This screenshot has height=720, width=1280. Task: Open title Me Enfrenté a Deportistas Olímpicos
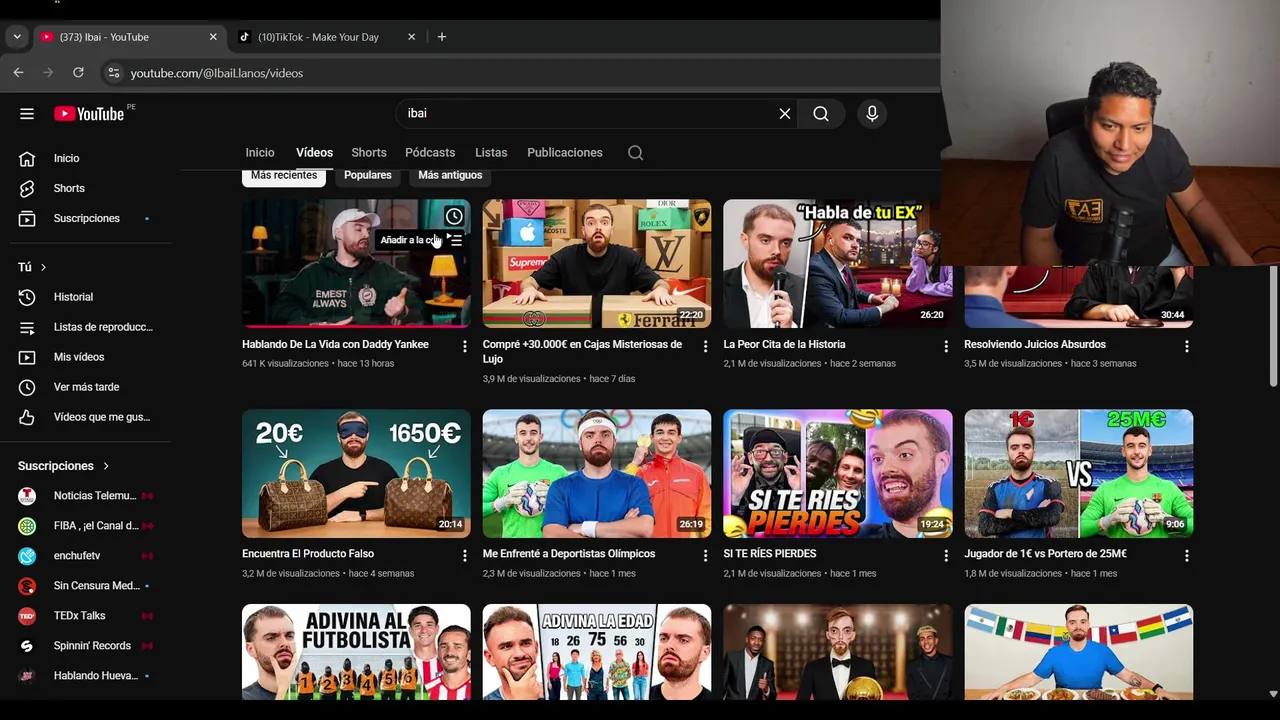pyautogui.click(x=569, y=554)
